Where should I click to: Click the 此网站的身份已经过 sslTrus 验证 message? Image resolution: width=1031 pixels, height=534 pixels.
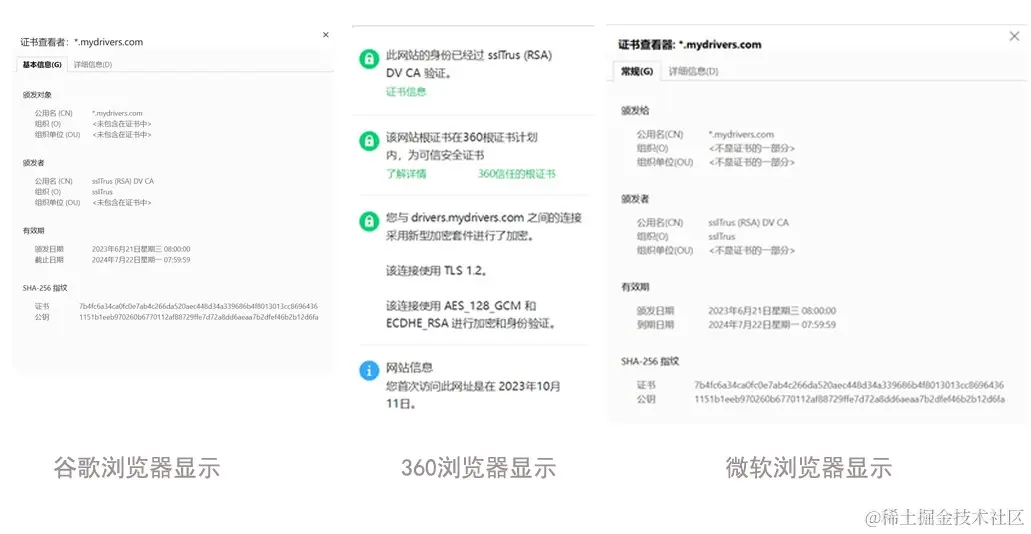pos(469,64)
